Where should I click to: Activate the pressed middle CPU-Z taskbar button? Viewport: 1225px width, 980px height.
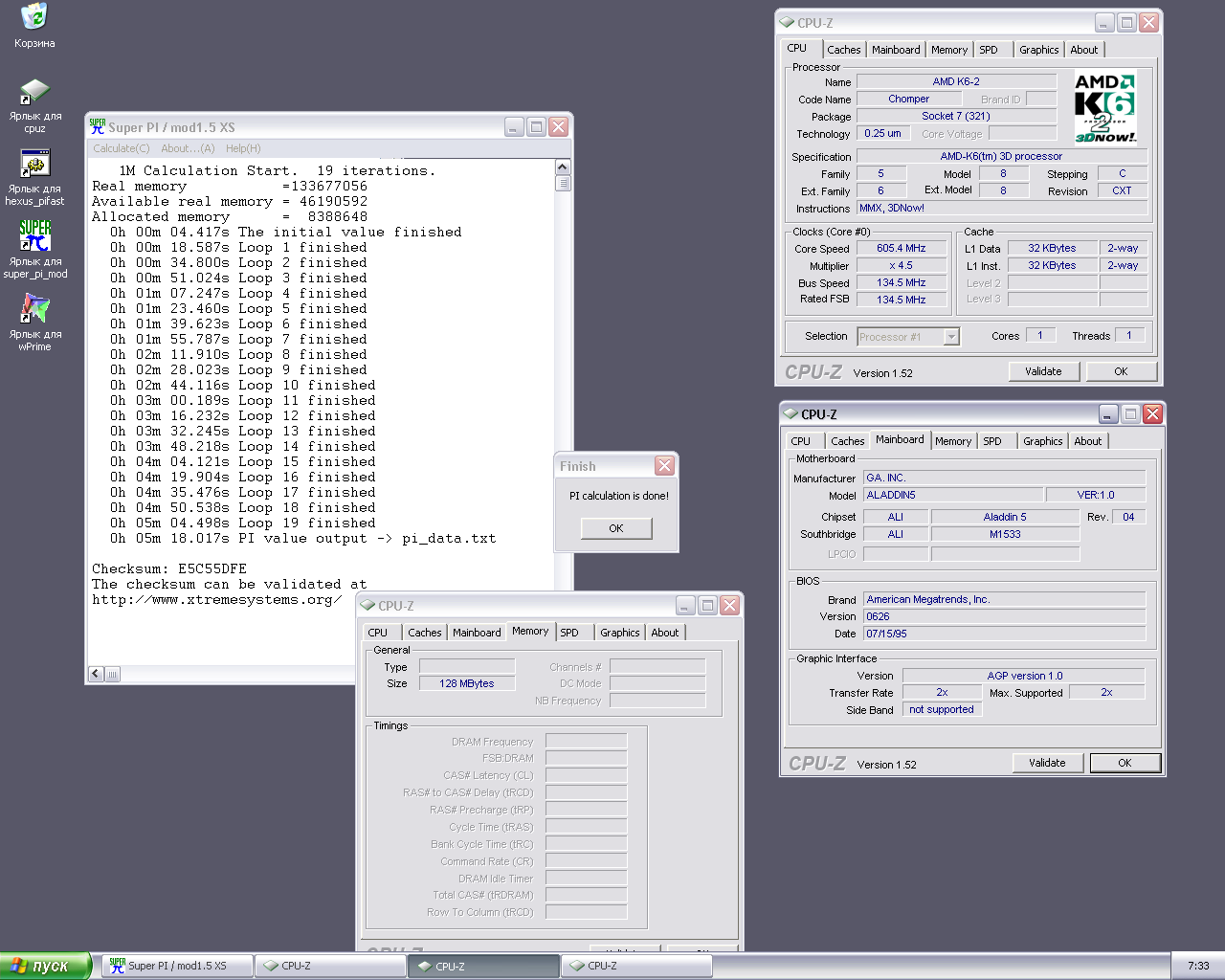[483, 966]
